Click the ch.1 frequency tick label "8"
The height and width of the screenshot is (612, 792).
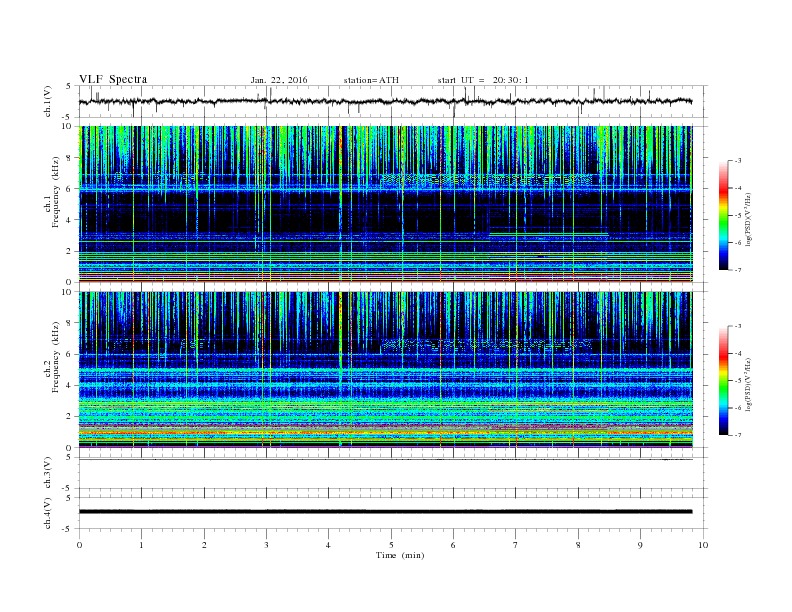coord(69,158)
